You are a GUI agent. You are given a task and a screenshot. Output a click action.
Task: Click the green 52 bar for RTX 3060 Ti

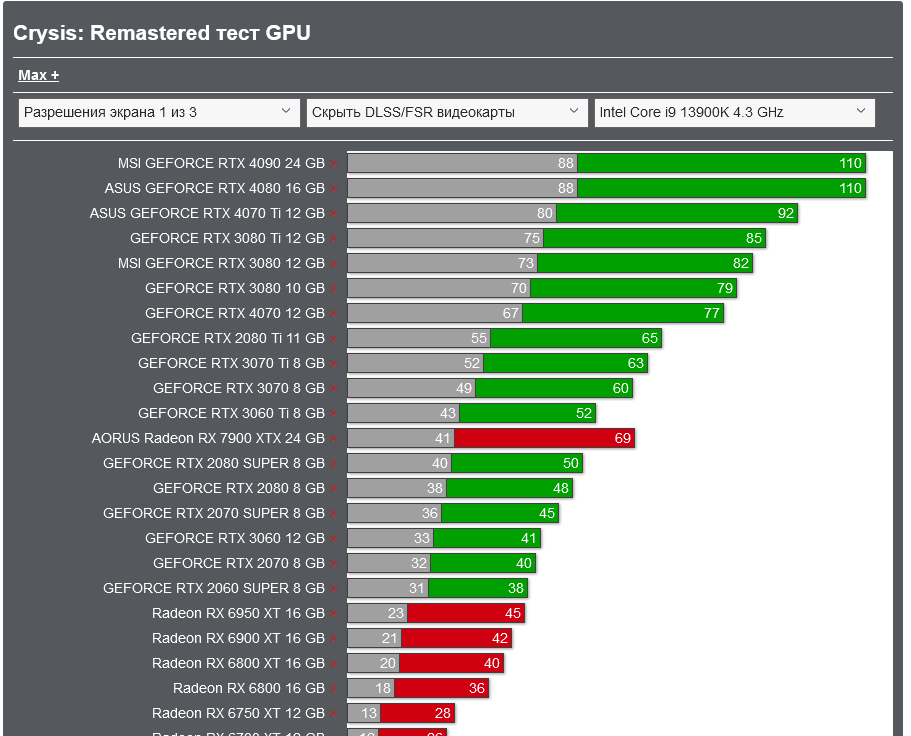[x=528, y=413]
